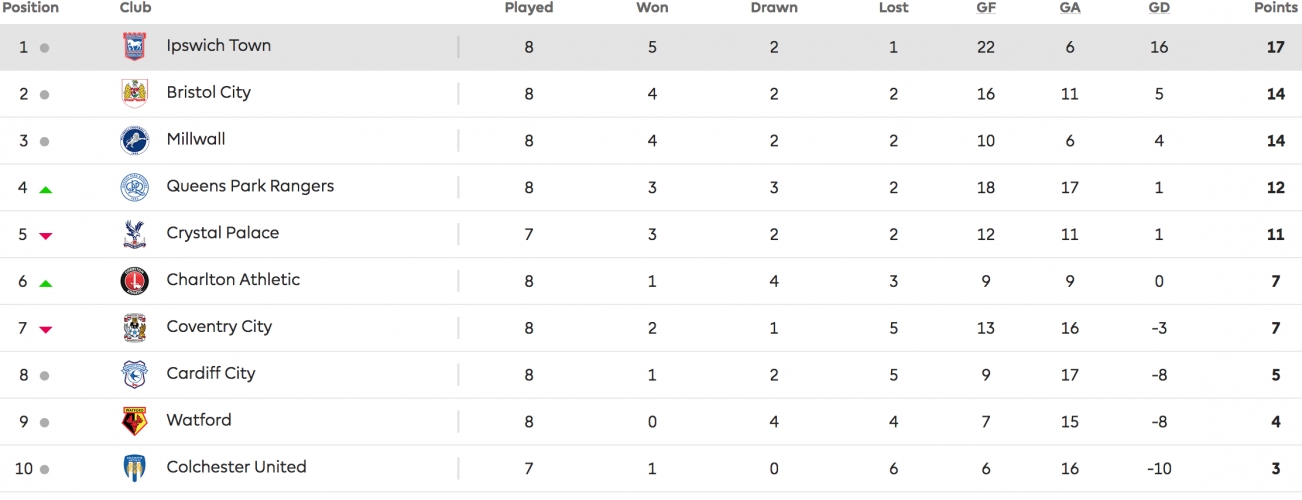This screenshot has height=500, width=1302.
Task: Sort table by Points column header
Action: tap(1275, 8)
